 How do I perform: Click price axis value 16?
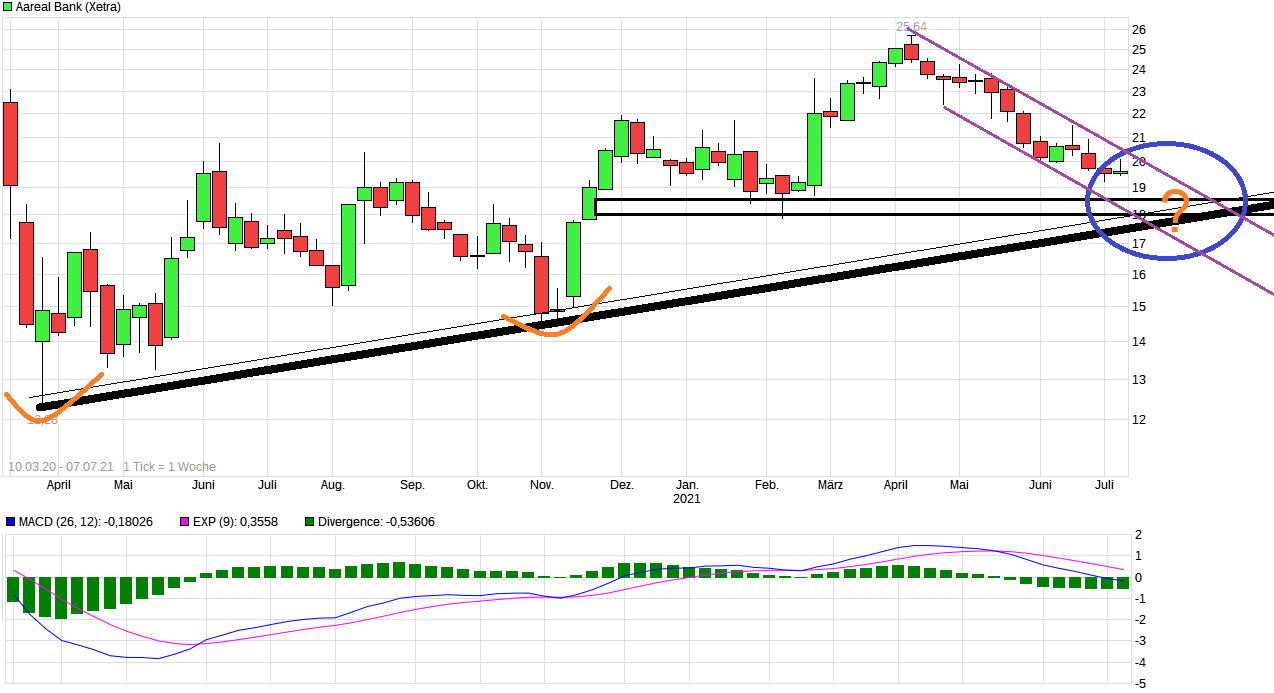click(x=1139, y=275)
